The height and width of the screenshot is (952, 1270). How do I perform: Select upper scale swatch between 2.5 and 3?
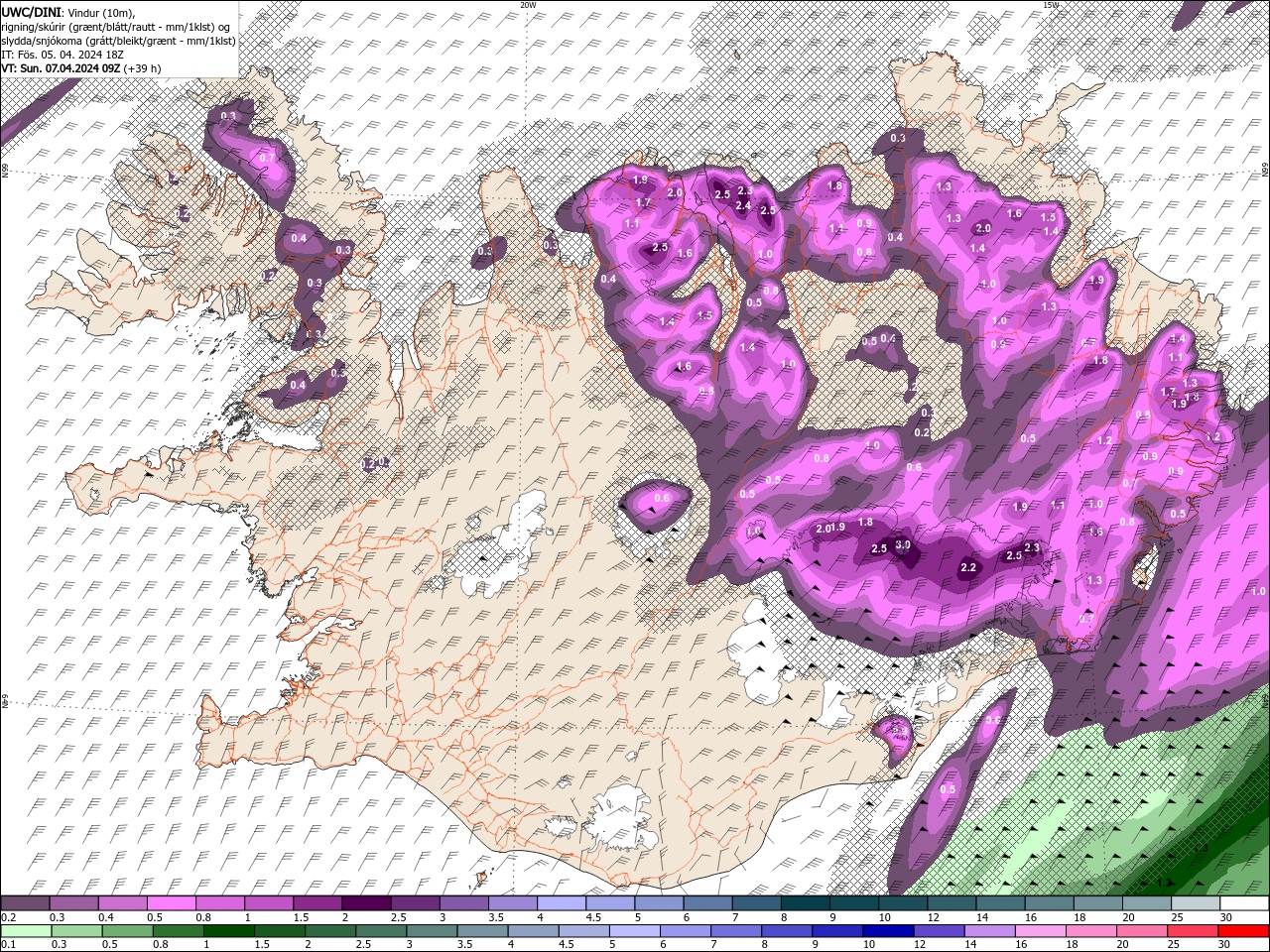point(415,903)
